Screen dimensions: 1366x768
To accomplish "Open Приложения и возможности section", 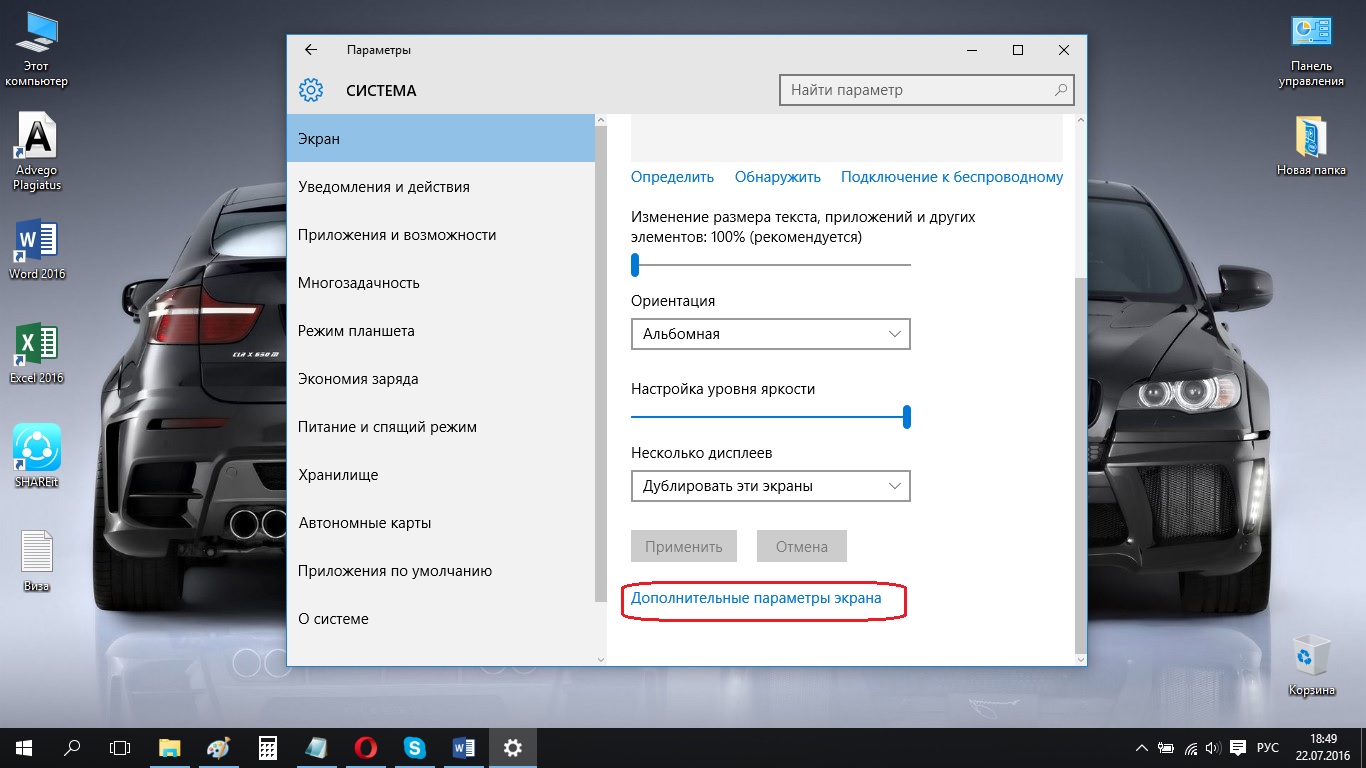I will [441, 235].
